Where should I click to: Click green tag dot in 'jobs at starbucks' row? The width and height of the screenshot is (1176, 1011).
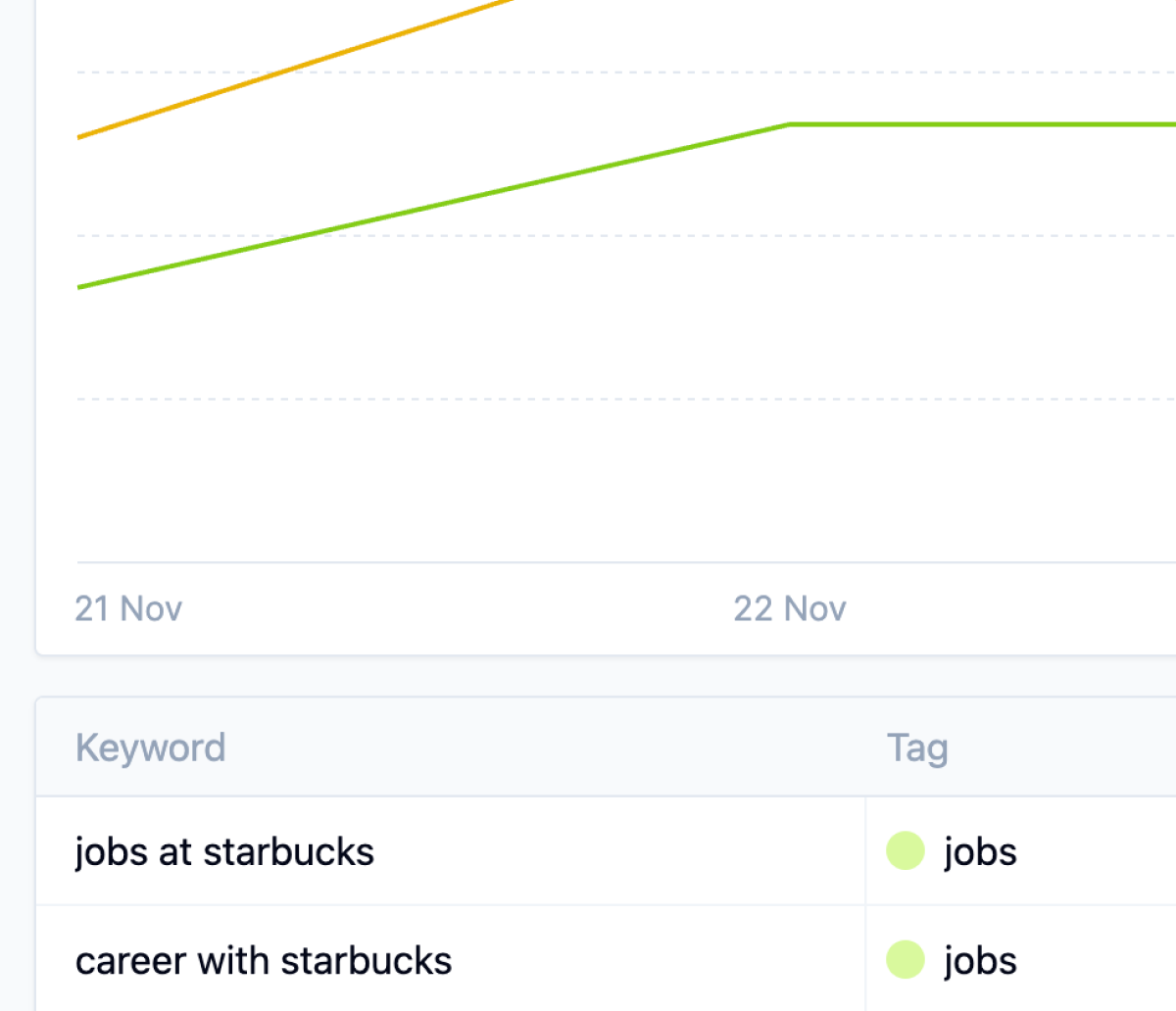(906, 851)
